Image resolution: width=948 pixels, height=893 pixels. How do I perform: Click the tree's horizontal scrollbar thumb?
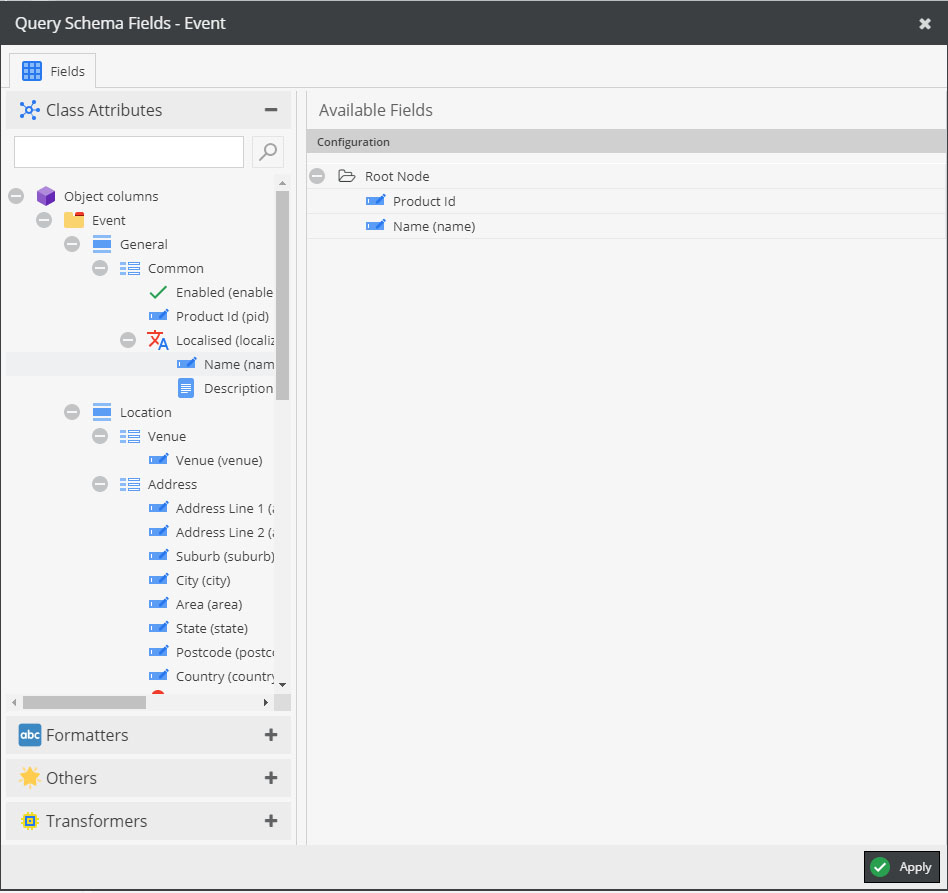pyautogui.click(x=84, y=703)
